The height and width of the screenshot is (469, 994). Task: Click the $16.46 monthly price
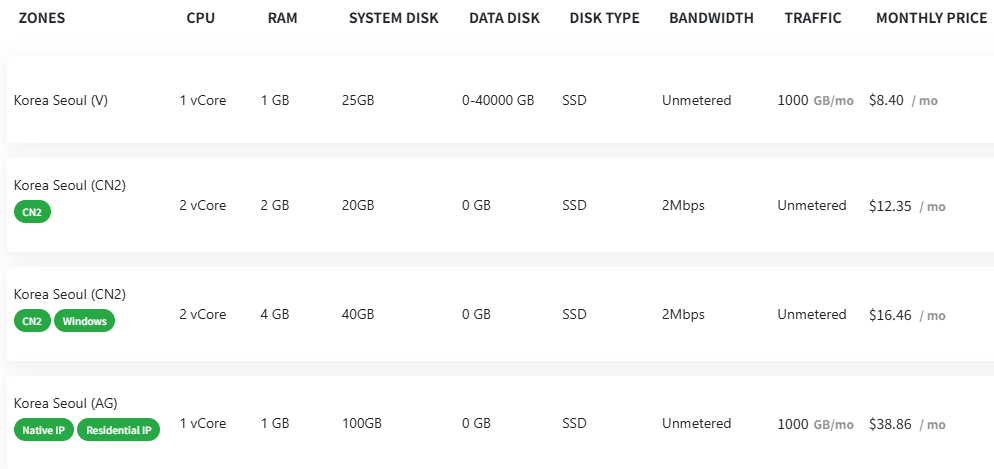click(889, 315)
